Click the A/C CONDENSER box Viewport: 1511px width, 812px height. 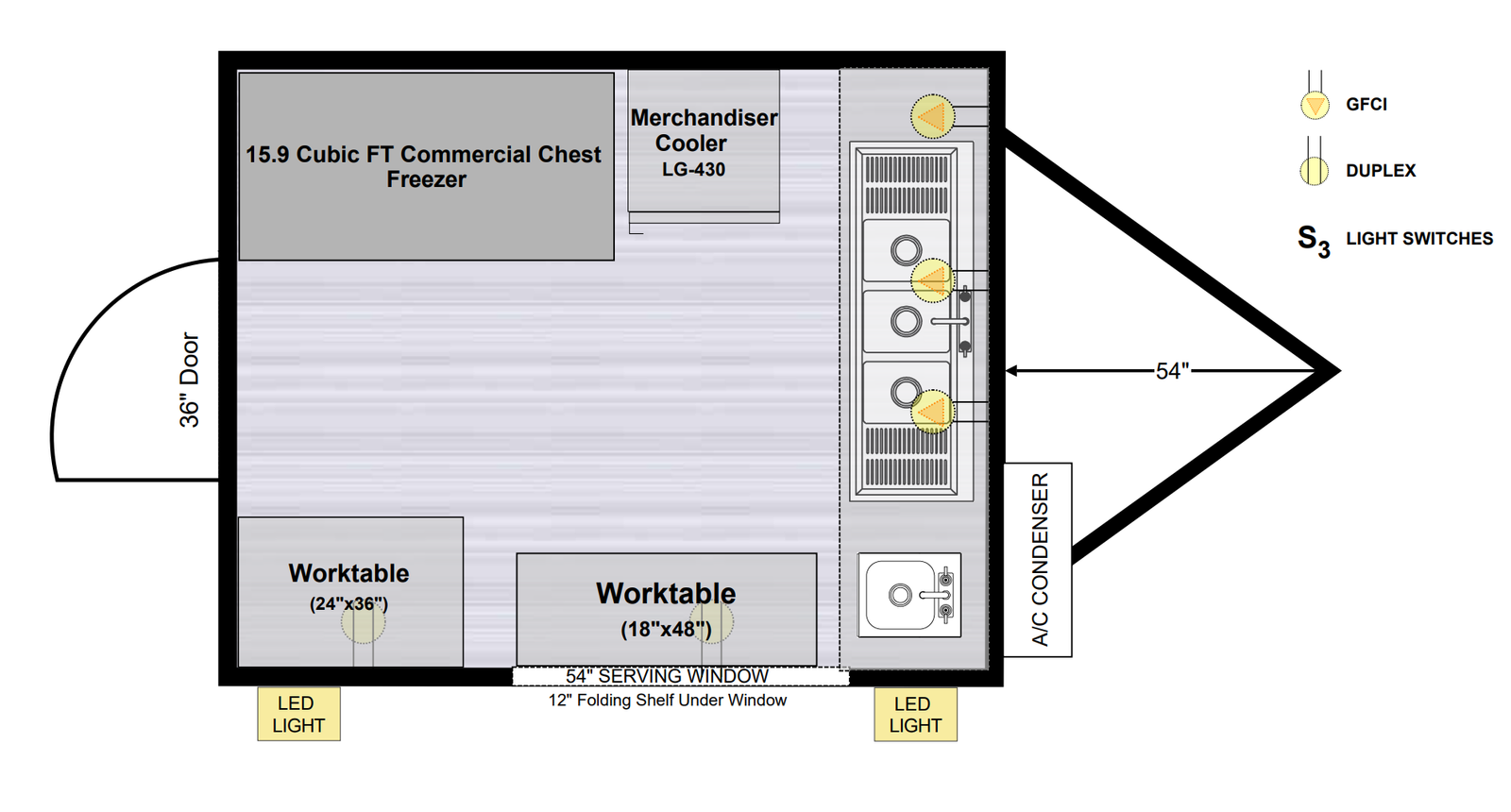pos(1038,559)
